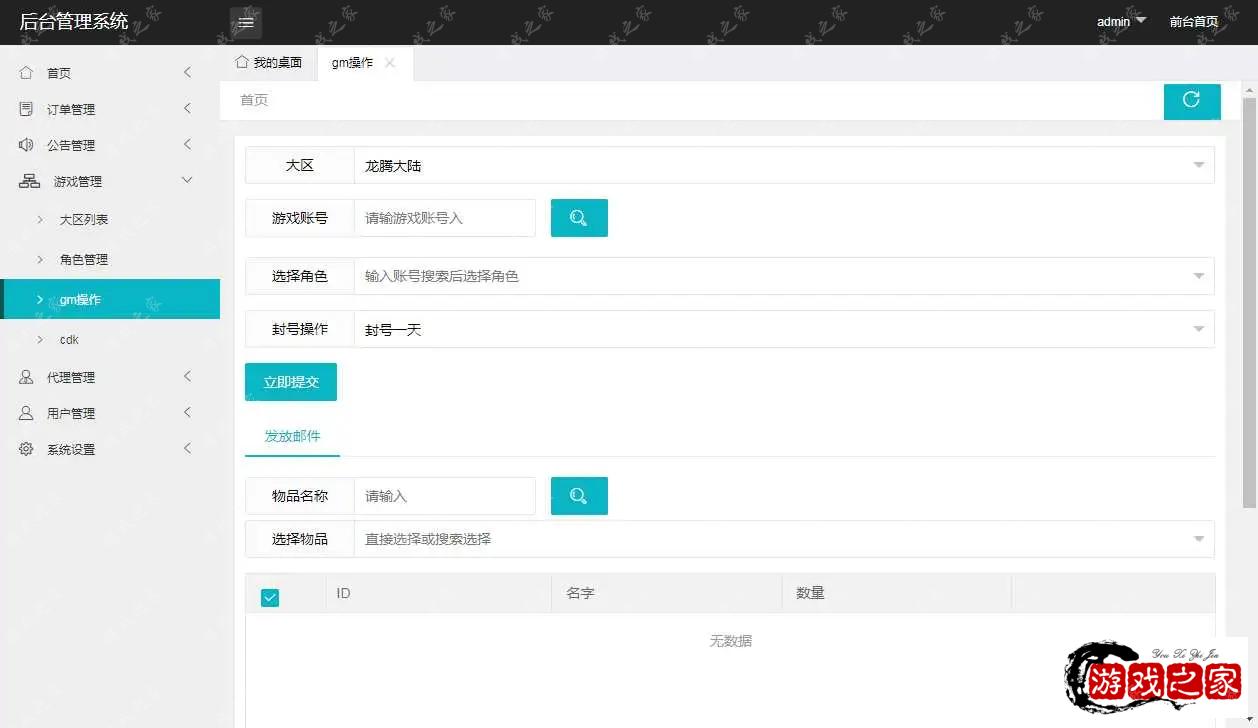This screenshot has width=1258, height=728.
Task: Open the 封号操作 dropdown
Action: pos(784,330)
